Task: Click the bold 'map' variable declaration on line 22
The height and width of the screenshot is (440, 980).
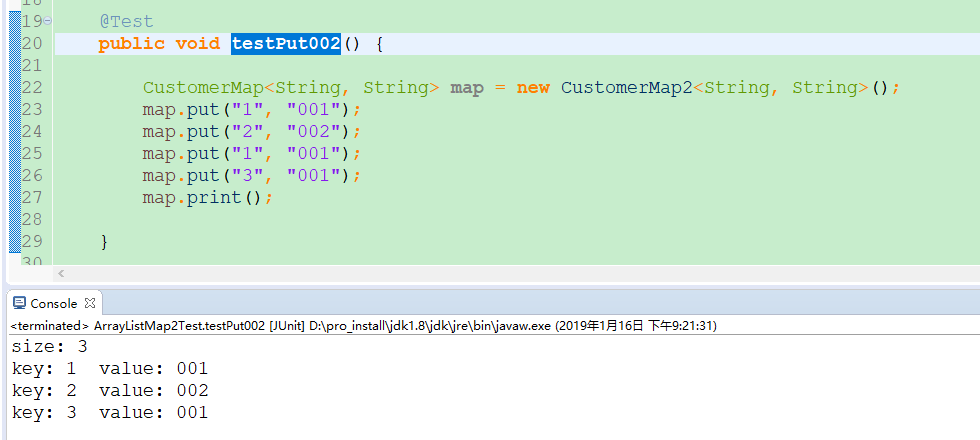Action: point(467,88)
